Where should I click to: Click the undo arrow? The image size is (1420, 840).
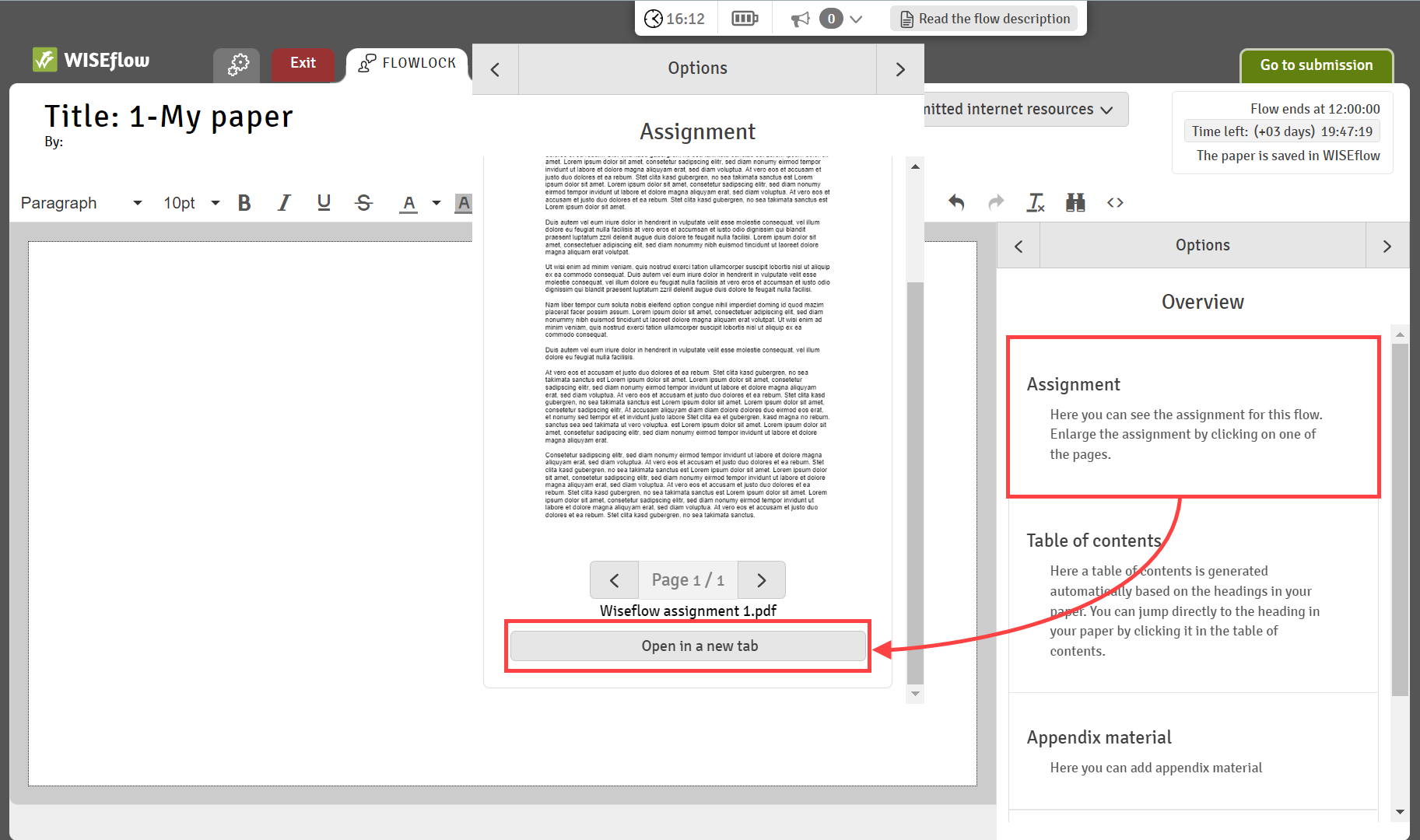point(956,203)
